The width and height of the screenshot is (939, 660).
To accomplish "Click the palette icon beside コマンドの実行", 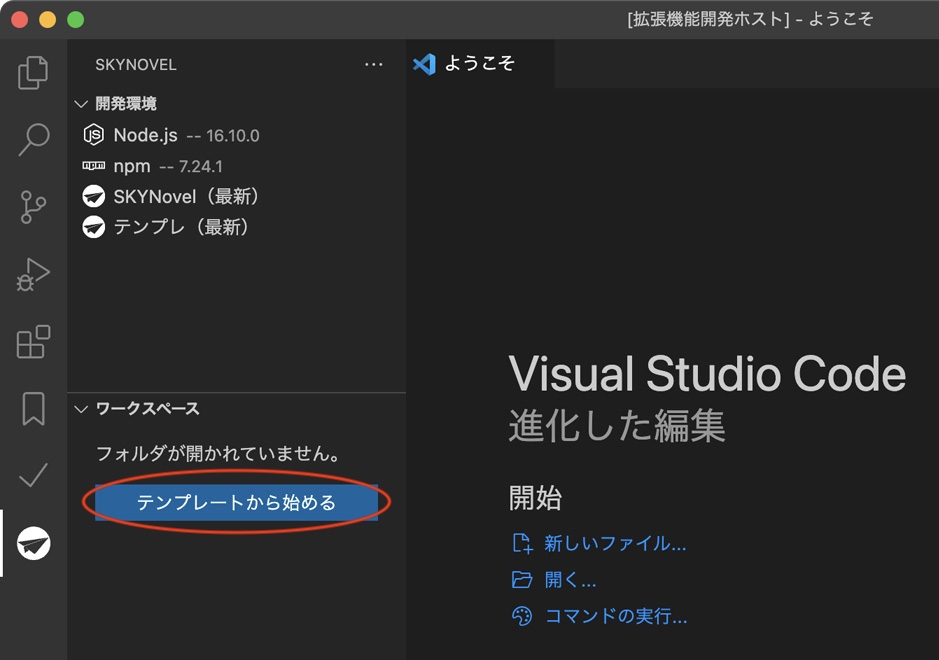I will coord(522,616).
